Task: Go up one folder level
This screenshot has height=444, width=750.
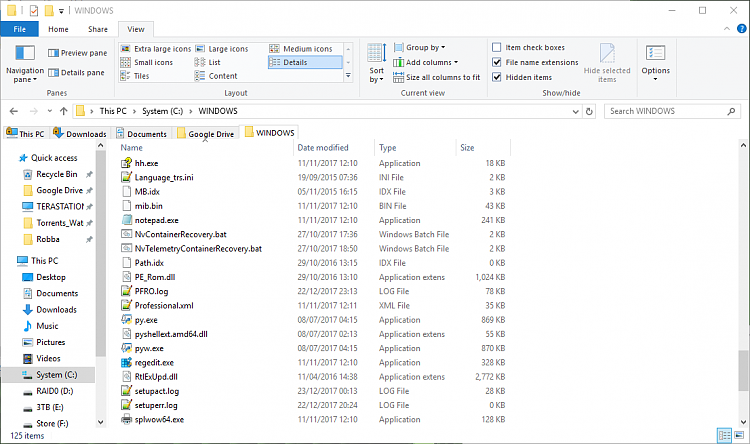Action: [64, 111]
